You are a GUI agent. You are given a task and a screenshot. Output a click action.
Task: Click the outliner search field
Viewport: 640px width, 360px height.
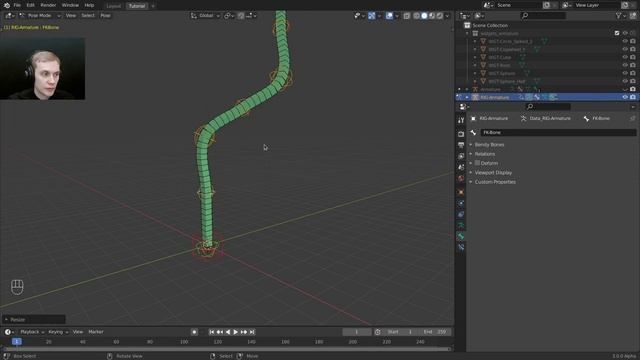pyautogui.click(x=543, y=16)
